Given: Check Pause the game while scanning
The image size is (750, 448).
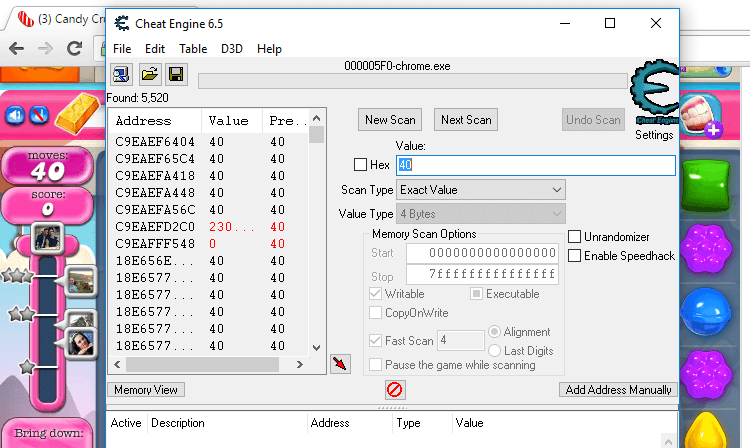Looking at the screenshot, I should pos(375,365).
